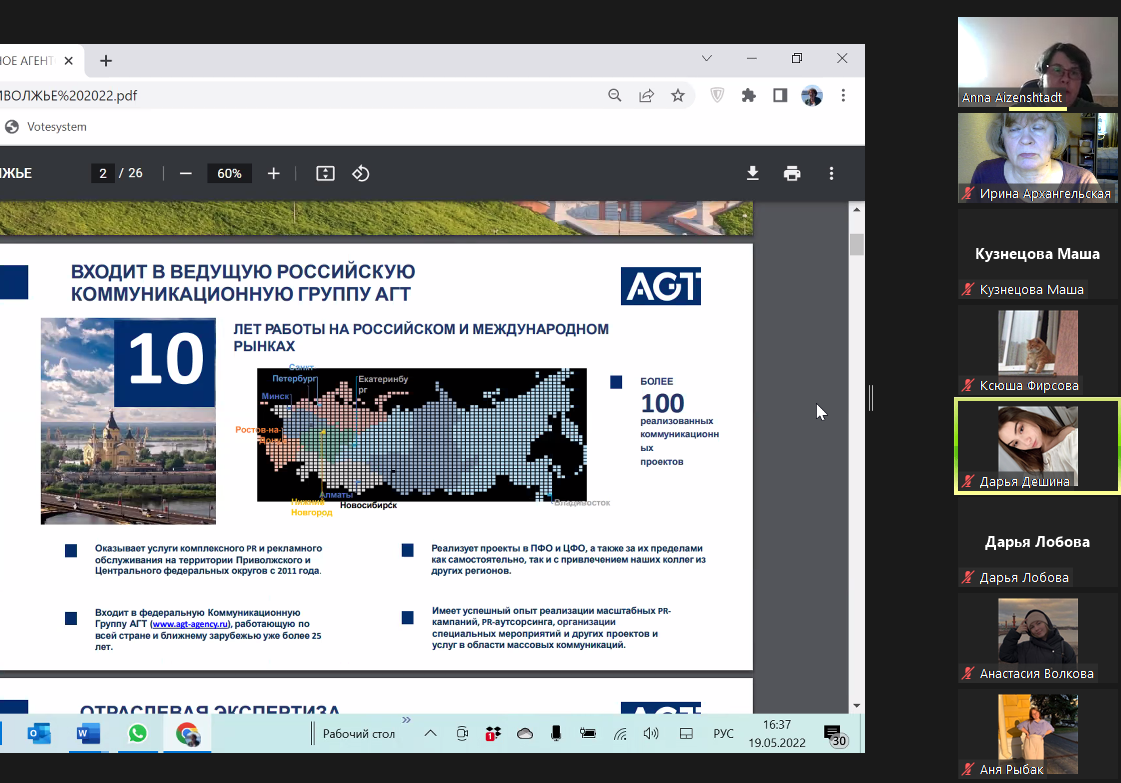The height and width of the screenshot is (783, 1121).
Task: Toggle the browser side panel
Action: tap(780, 95)
